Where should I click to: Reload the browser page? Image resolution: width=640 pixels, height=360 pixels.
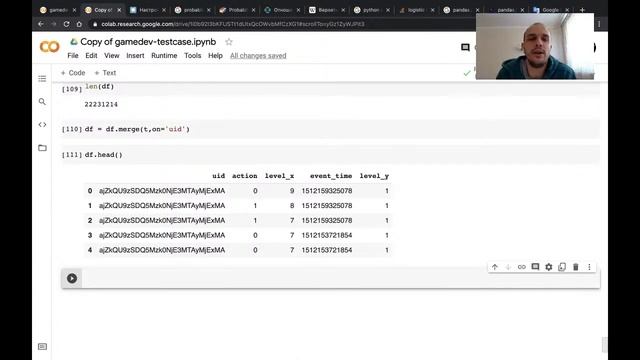click(x=66, y=24)
